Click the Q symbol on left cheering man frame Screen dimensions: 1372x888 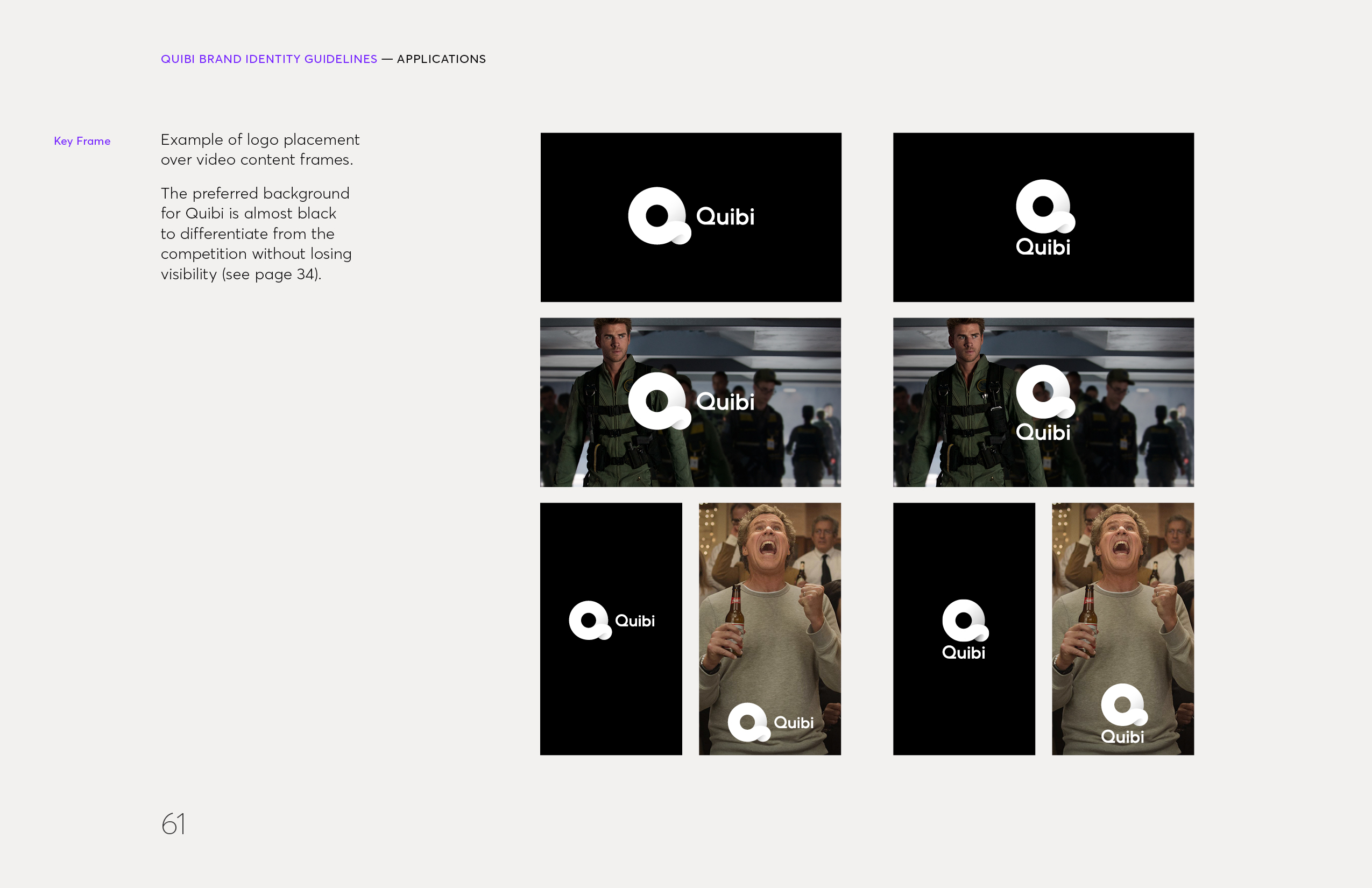tap(749, 722)
